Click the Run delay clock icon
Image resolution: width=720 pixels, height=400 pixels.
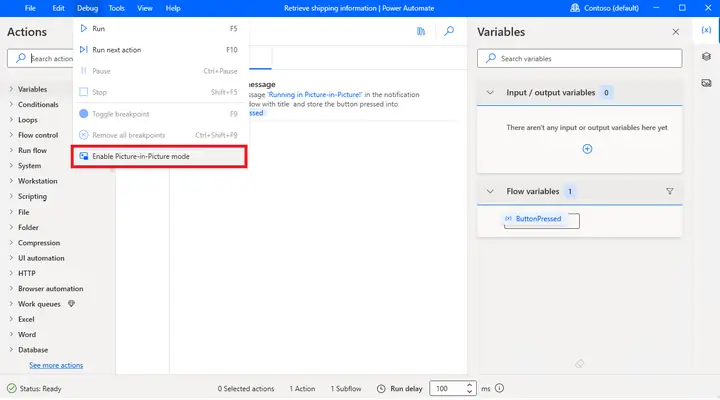tap(381, 389)
